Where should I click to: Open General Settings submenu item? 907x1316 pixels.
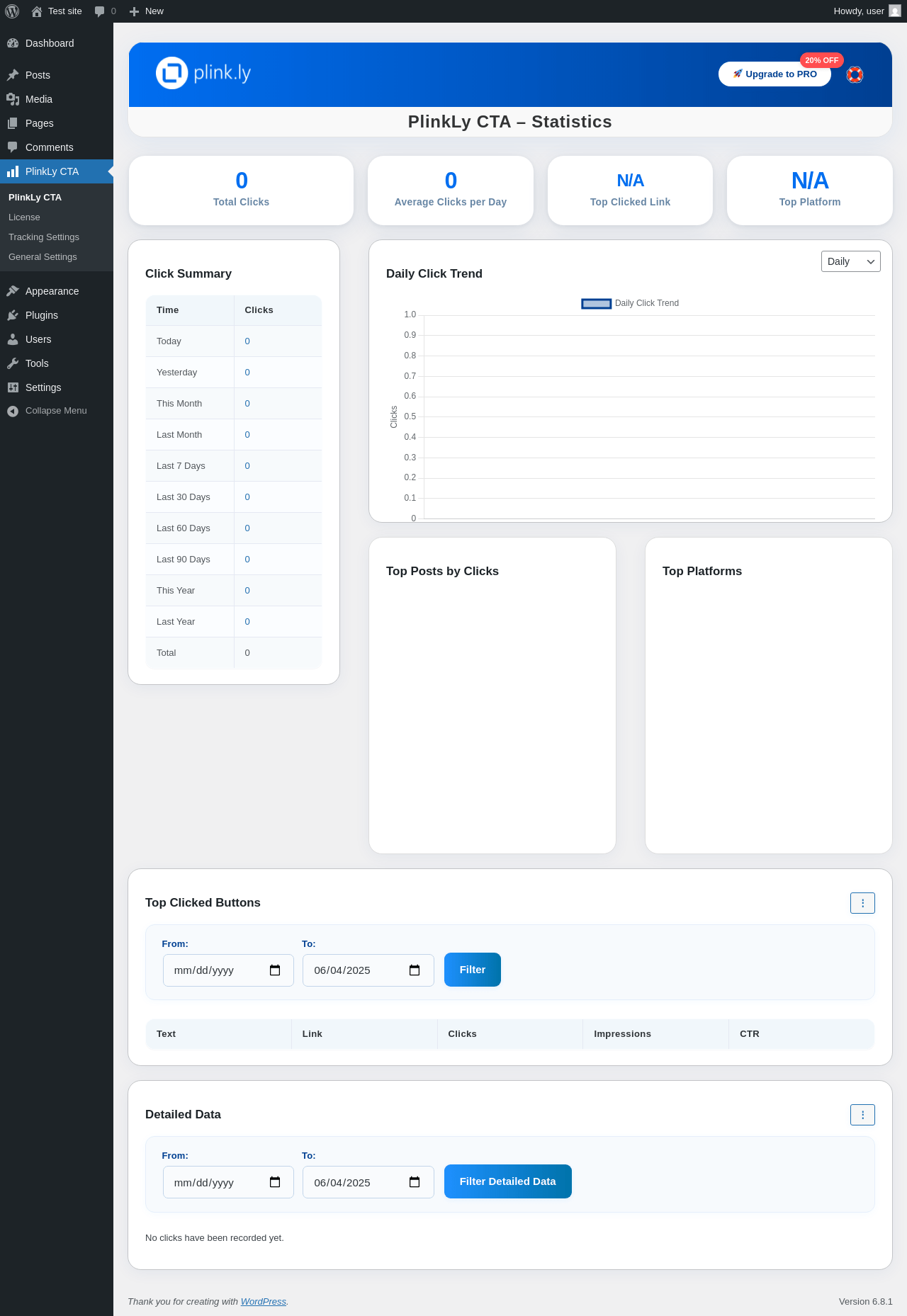[x=43, y=257]
